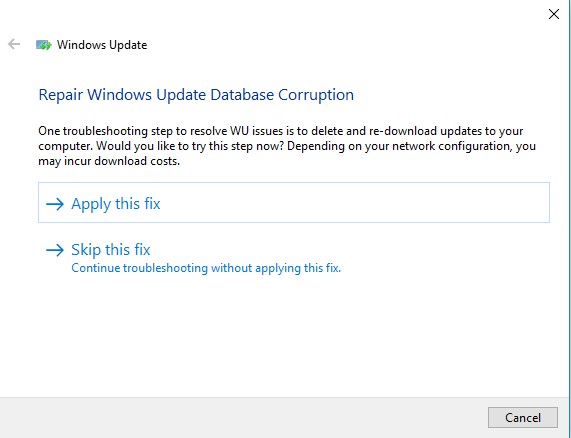Click the arrow icon beside Skip this fix
The image size is (571, 438).
pyautogui.click(x=55, y=250)
